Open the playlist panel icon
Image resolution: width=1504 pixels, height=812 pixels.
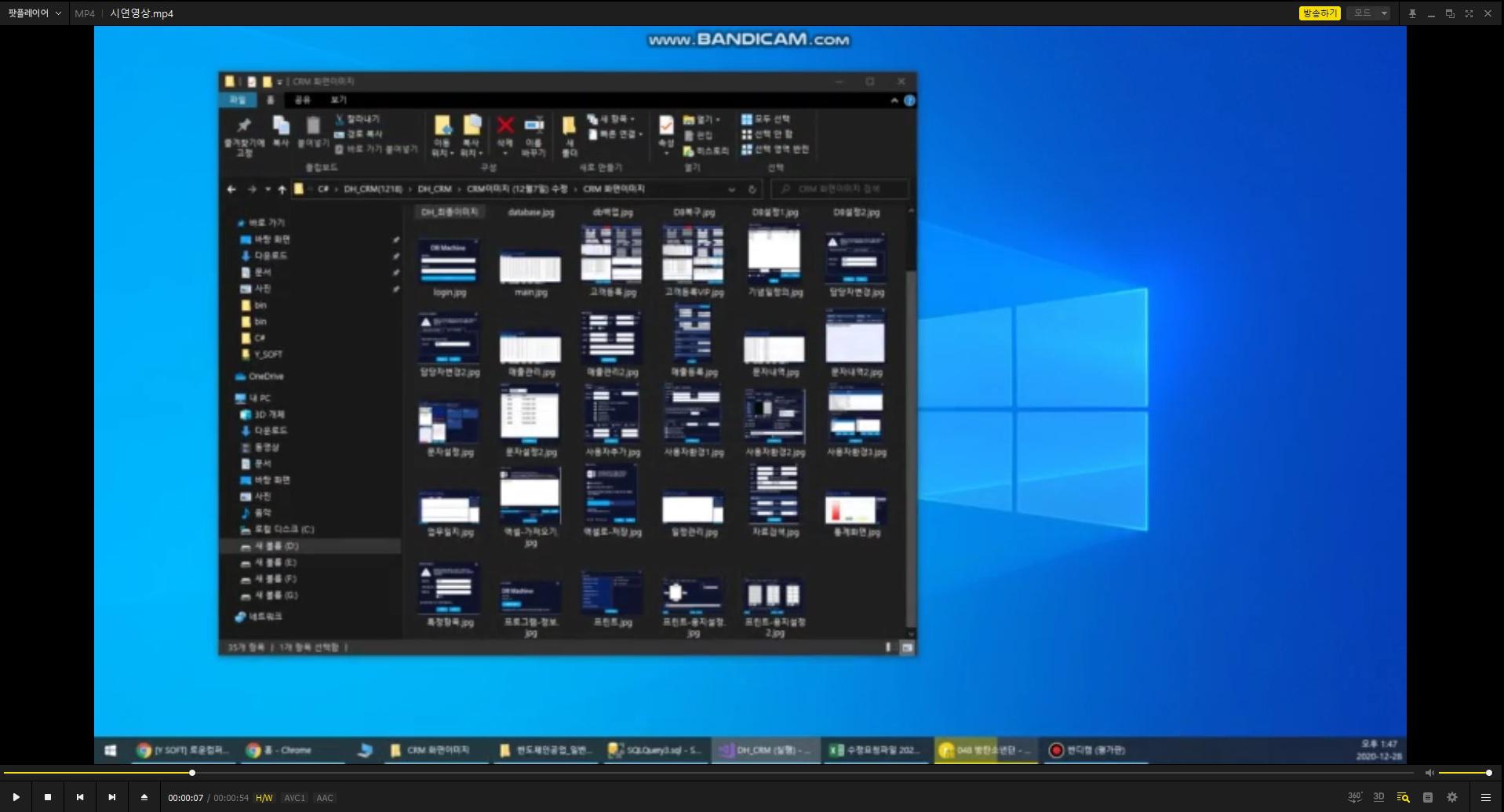[1428, 797]
